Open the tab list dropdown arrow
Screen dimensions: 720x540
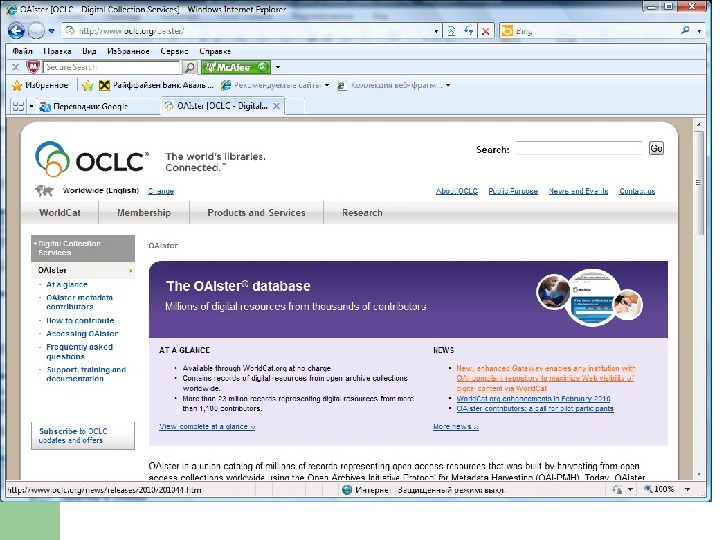pyautogui.click(x=31, y=106)
